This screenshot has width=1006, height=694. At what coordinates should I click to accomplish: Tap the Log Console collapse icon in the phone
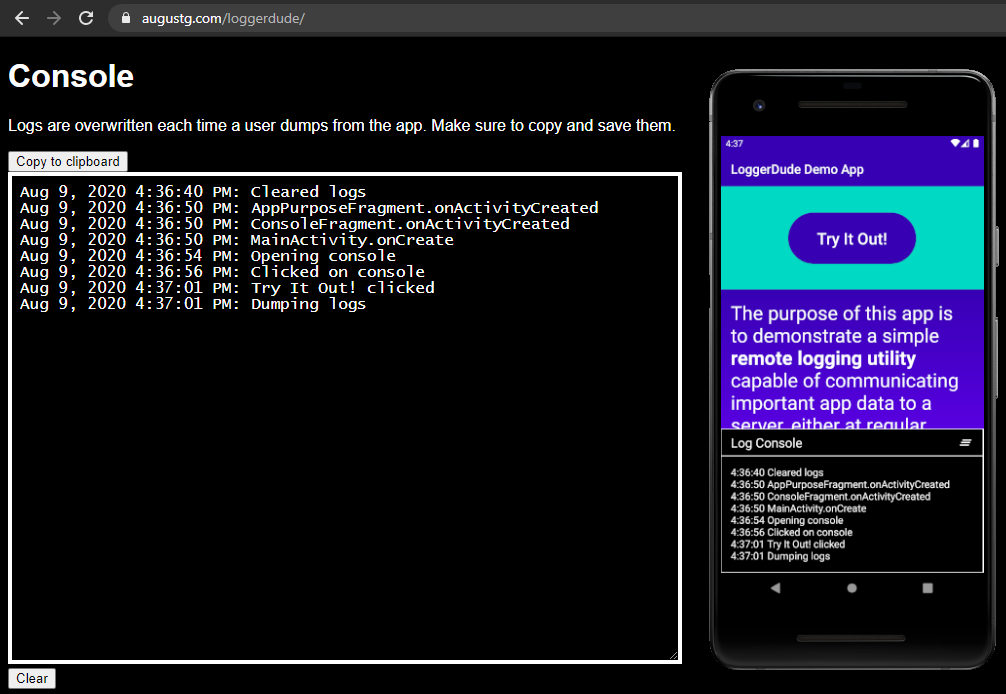pyautogui.click(x=965, y=443)
